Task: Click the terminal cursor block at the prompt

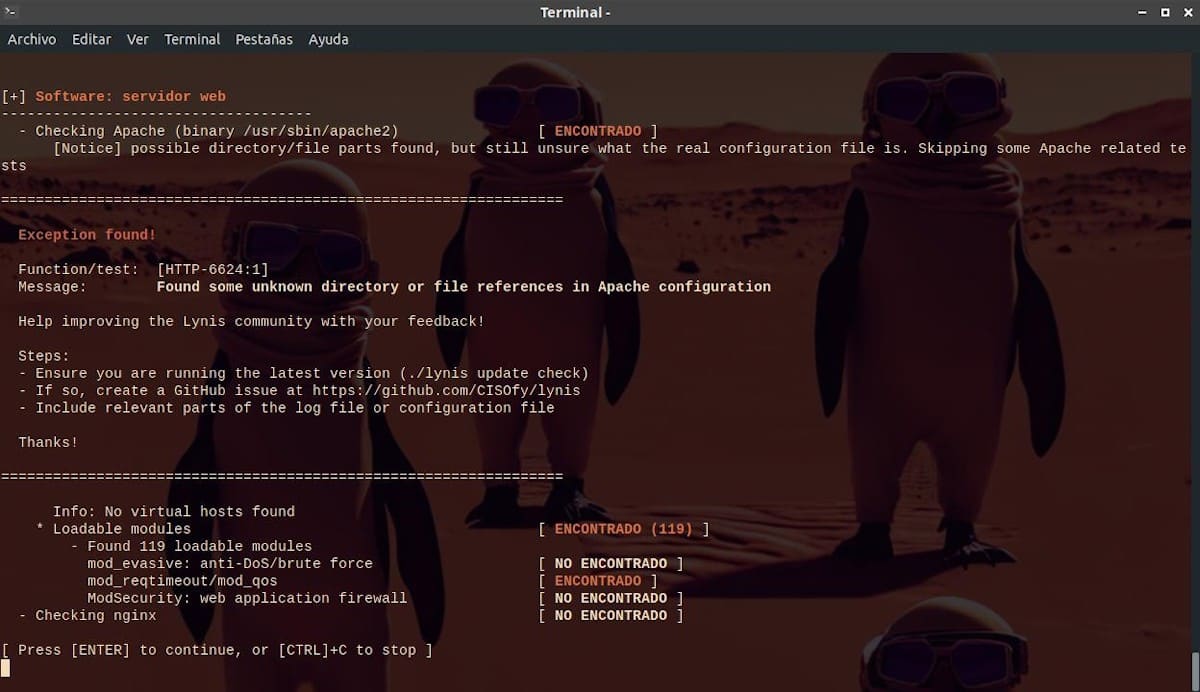Action: (5, 667)
